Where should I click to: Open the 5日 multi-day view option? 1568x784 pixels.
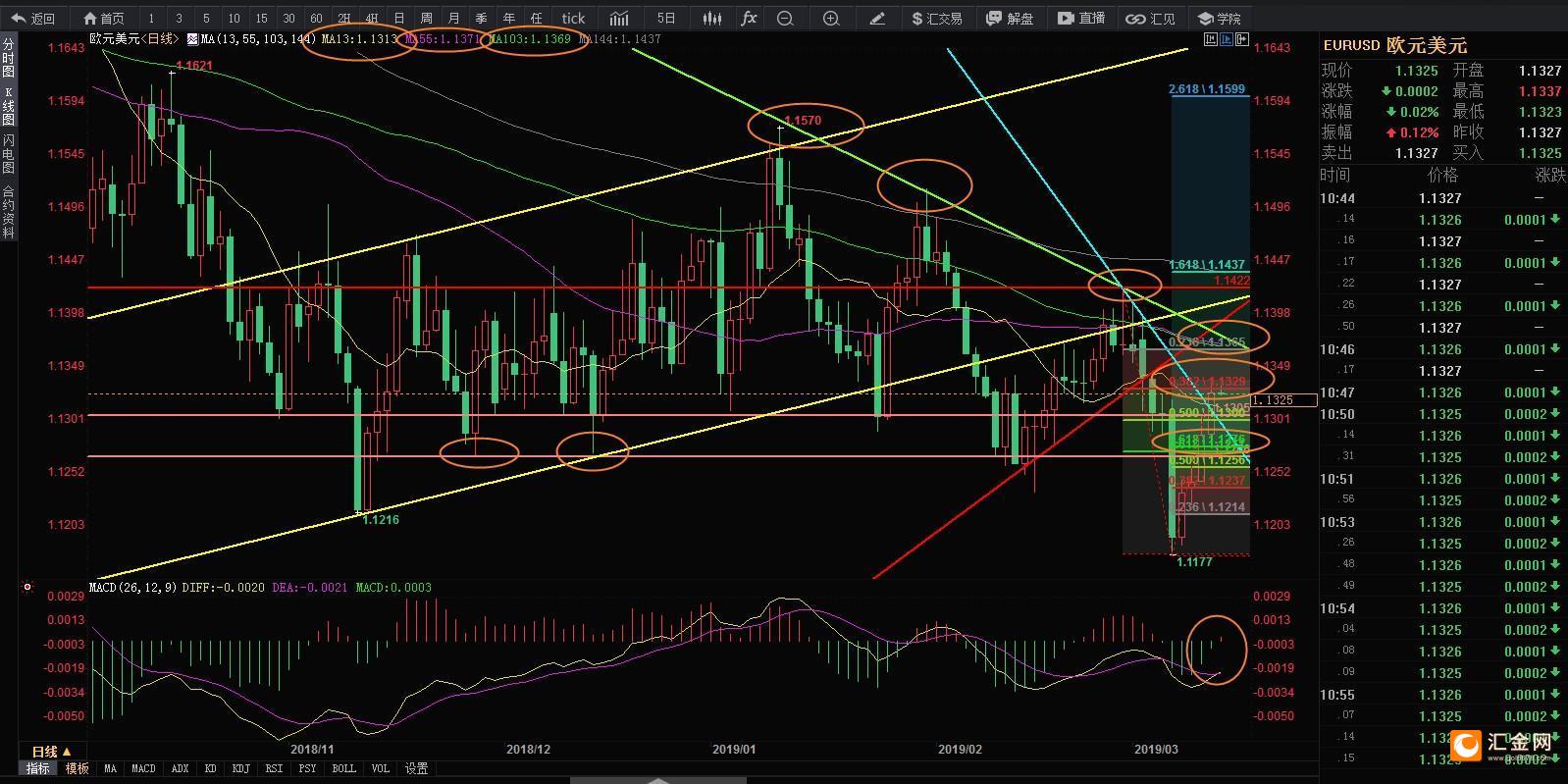[x=666, y=18]
